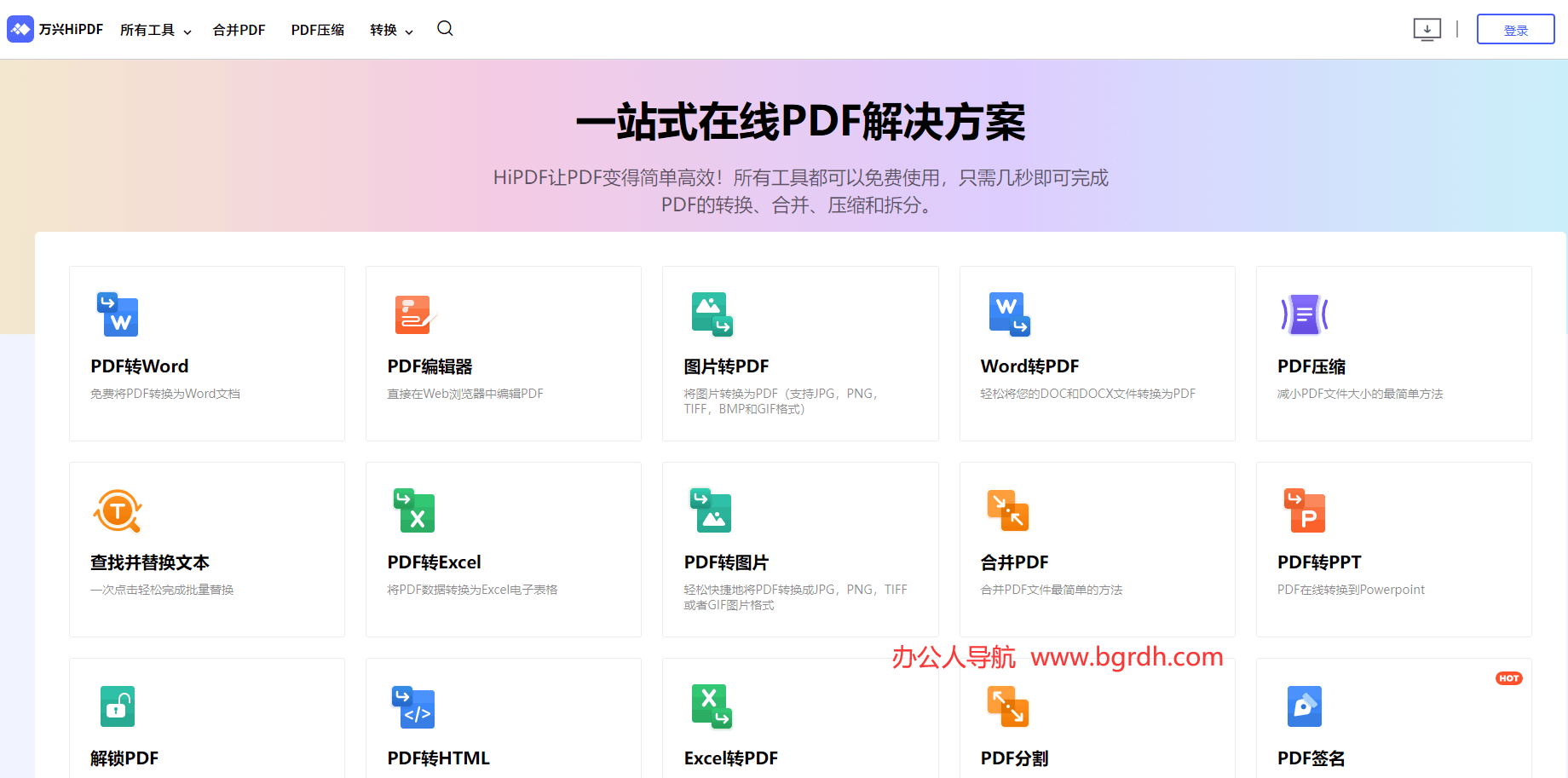The height and width of the screenshot is (778, 1568).
Task: Click description 将PDF数据转换为Excel电子表格
Action: 472,590
